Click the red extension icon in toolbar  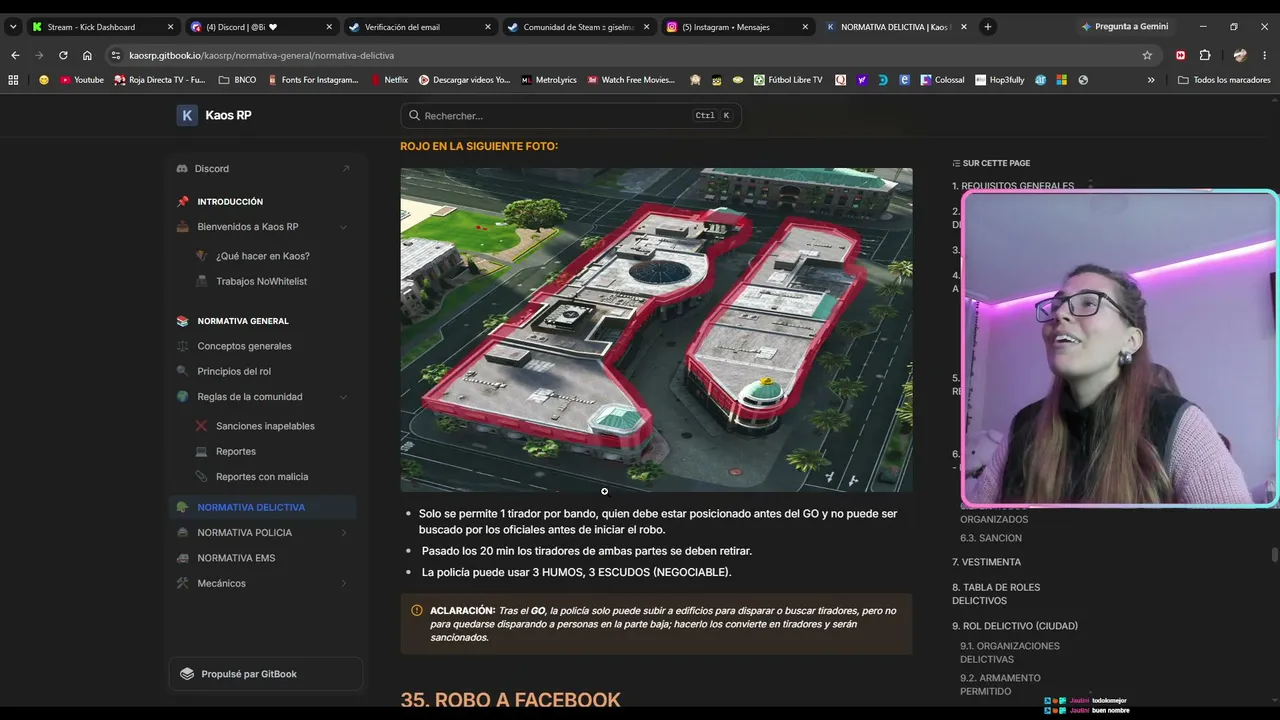point(1181,55)
